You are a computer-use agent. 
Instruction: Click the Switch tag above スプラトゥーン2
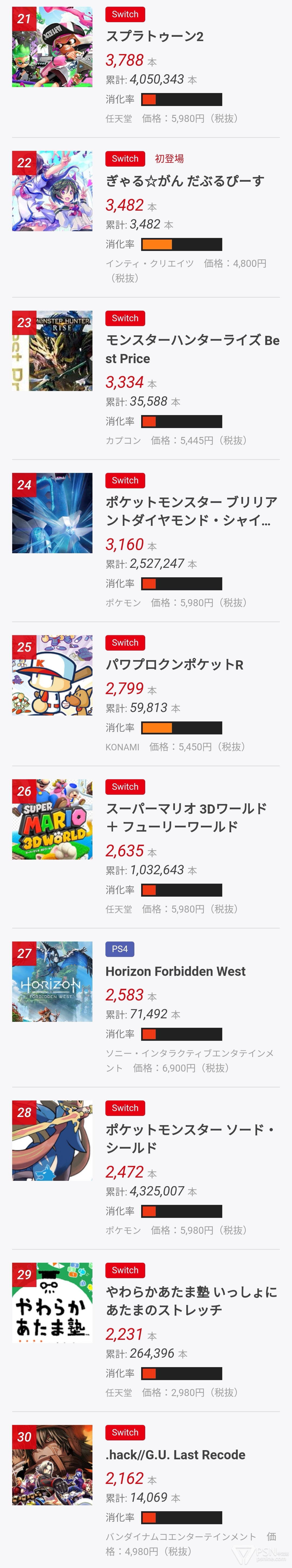125,14
